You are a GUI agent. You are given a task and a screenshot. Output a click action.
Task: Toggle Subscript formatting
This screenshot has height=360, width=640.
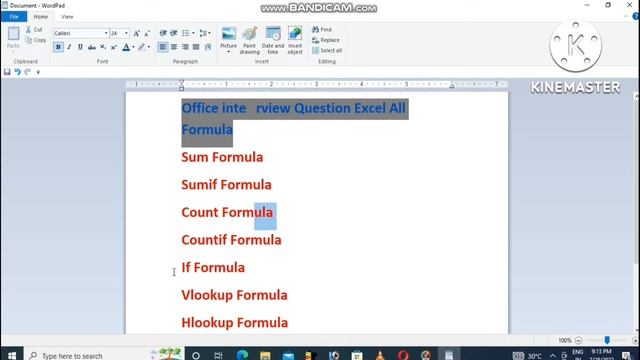[x=103, y=47]
